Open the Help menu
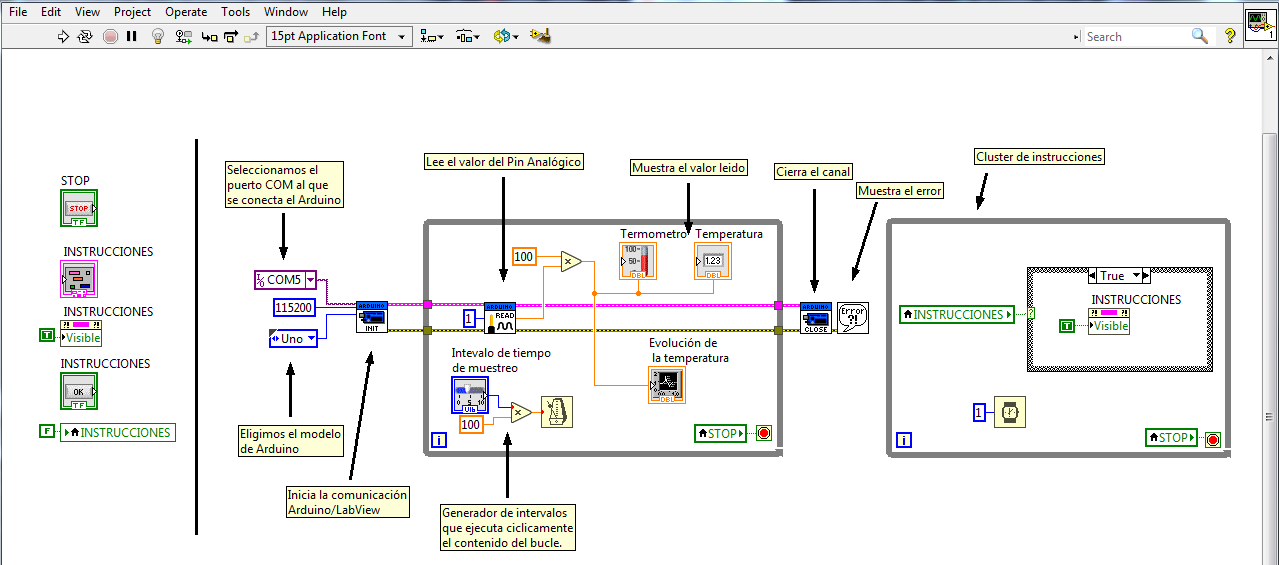 point(335,12)
